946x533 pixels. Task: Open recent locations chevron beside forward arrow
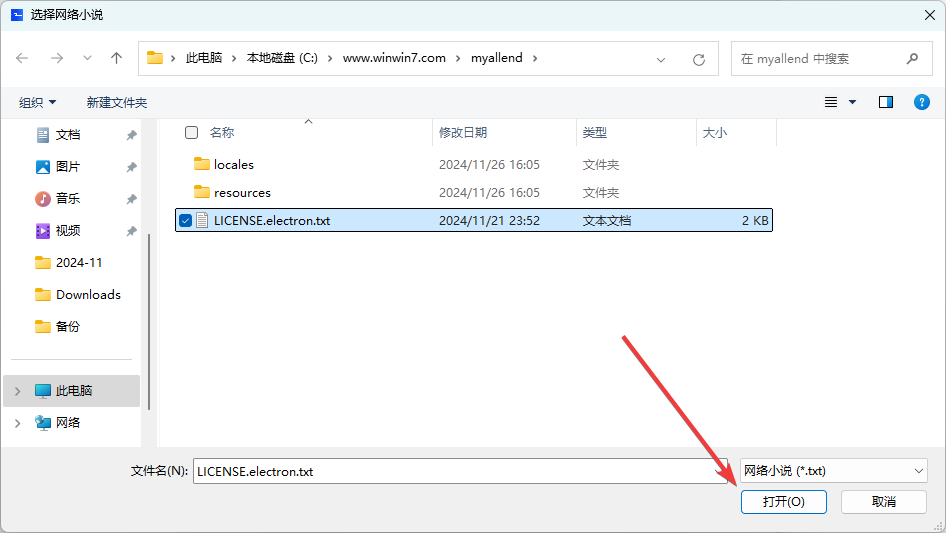point(87,58)
